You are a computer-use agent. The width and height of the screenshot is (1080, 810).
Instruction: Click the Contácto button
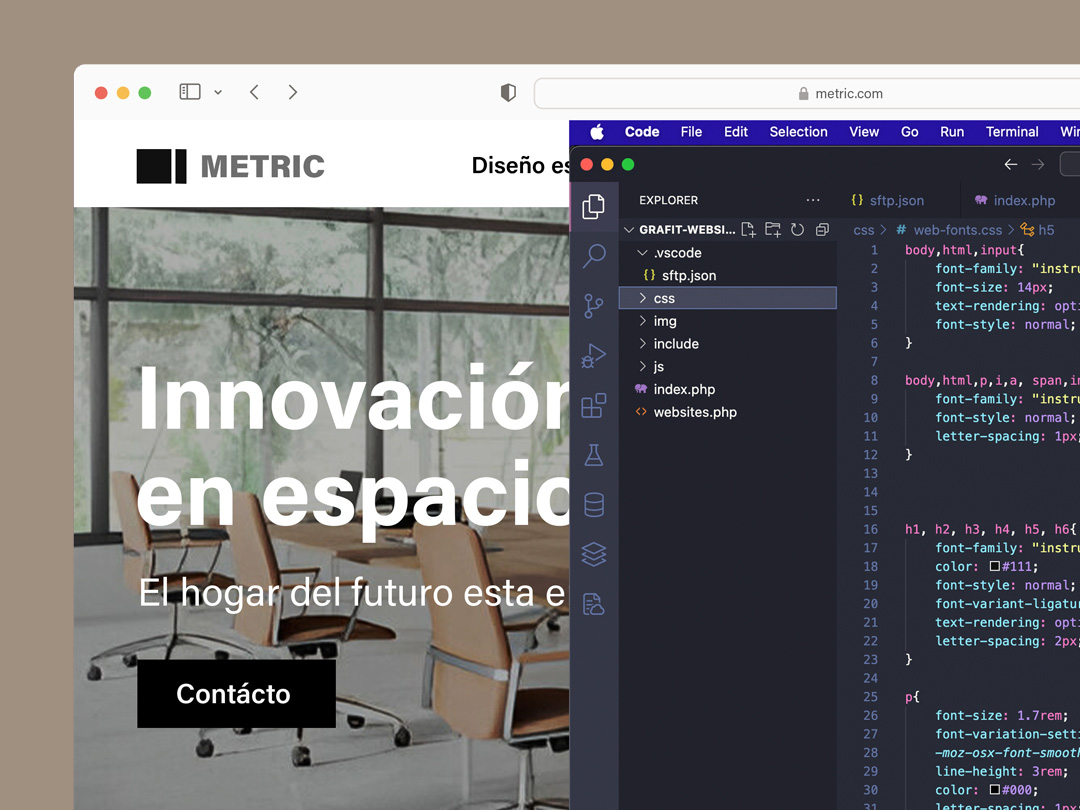236,694
